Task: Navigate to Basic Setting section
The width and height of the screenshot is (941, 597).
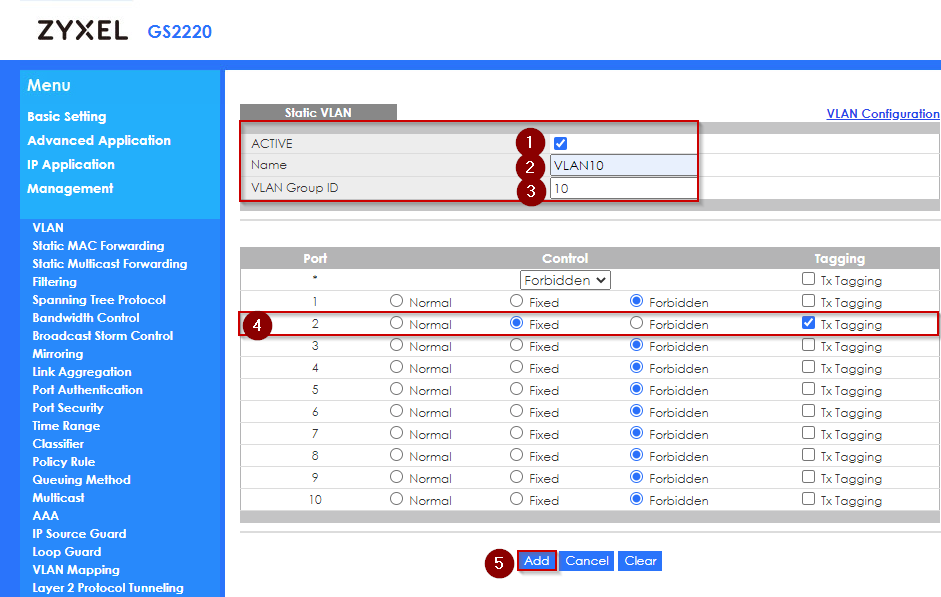Action: coord(67,116)
